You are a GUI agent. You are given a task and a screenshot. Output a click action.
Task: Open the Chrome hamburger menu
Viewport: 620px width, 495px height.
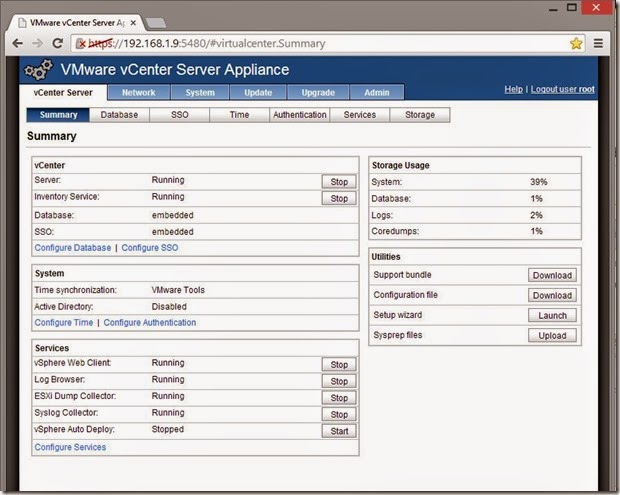pyautogui.click(x=598, y=43)
